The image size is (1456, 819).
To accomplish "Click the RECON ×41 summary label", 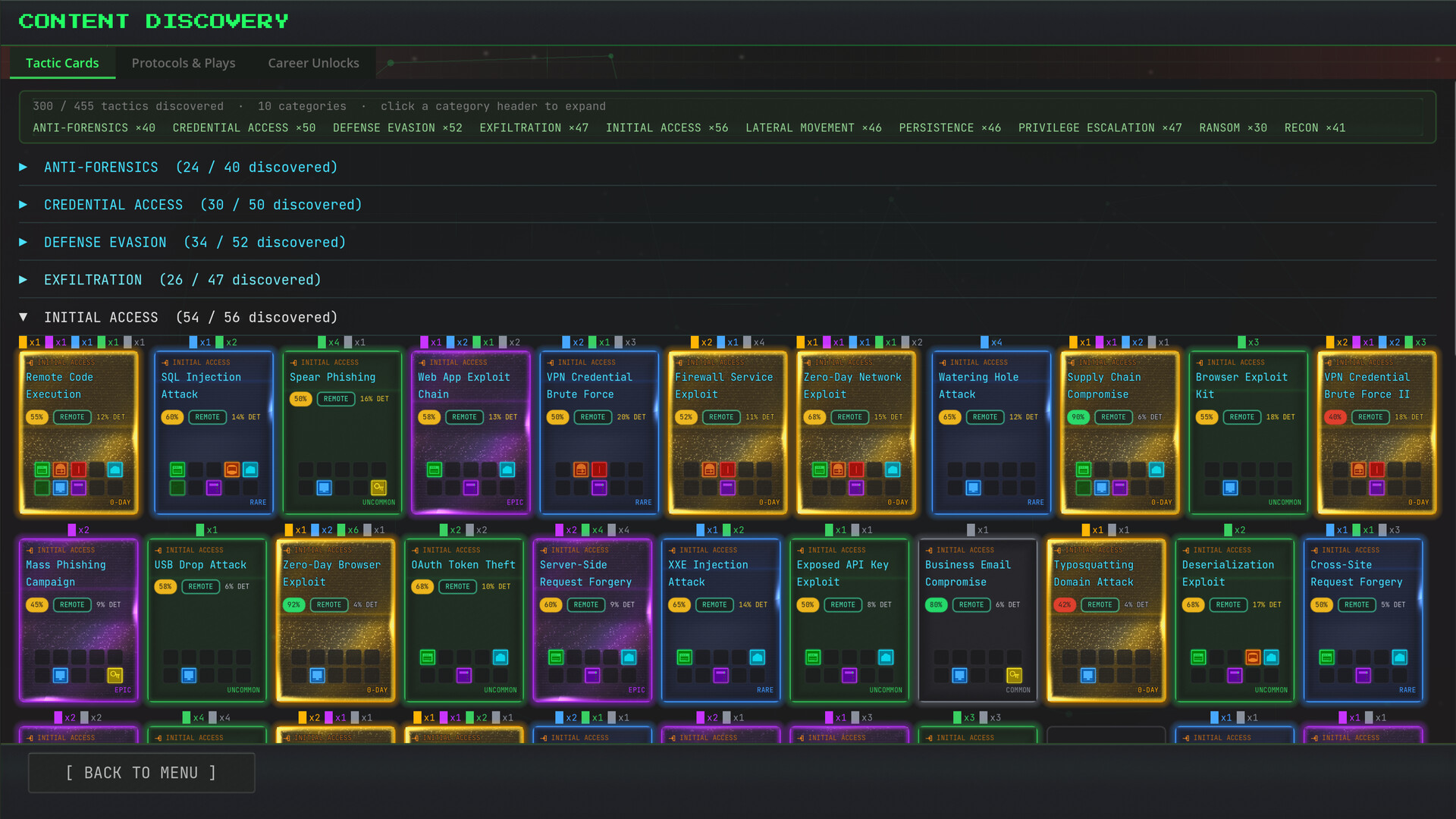I will [x=1314, y=128].
